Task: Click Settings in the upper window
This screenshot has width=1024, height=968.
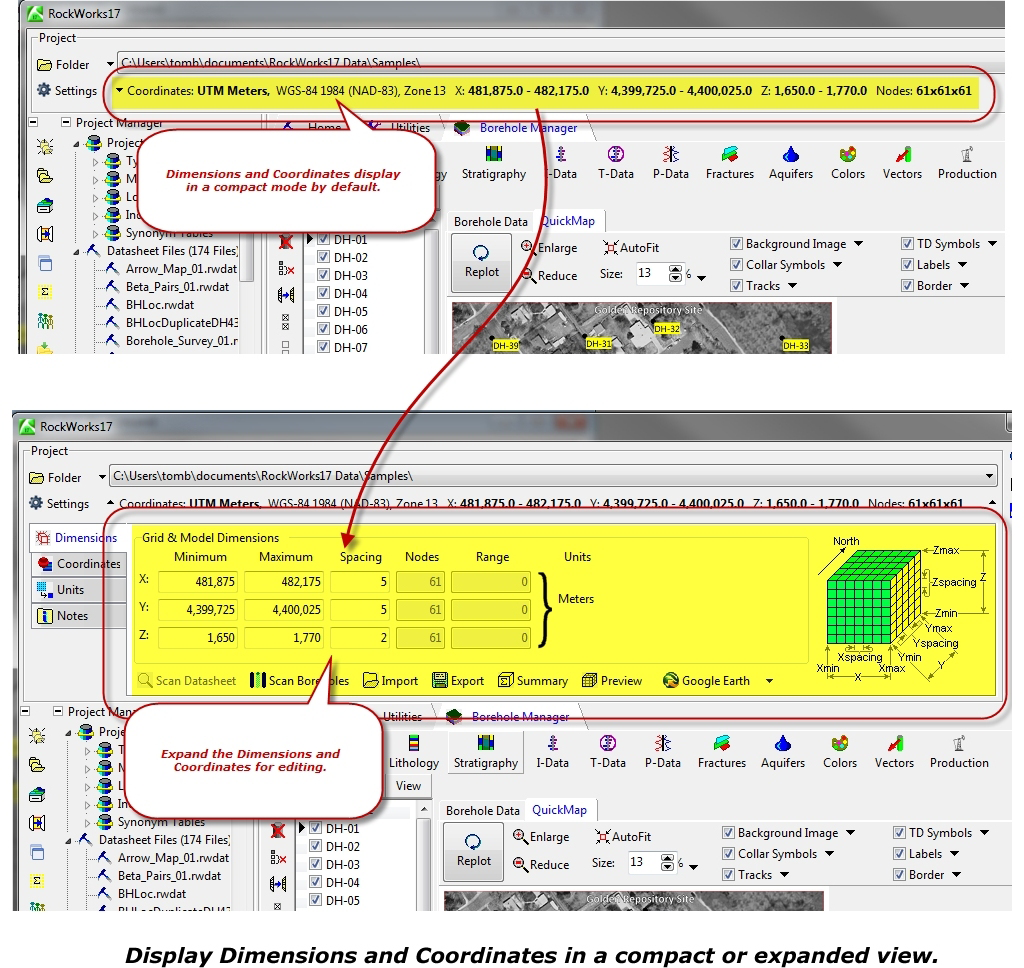Action: pos(67,90)
